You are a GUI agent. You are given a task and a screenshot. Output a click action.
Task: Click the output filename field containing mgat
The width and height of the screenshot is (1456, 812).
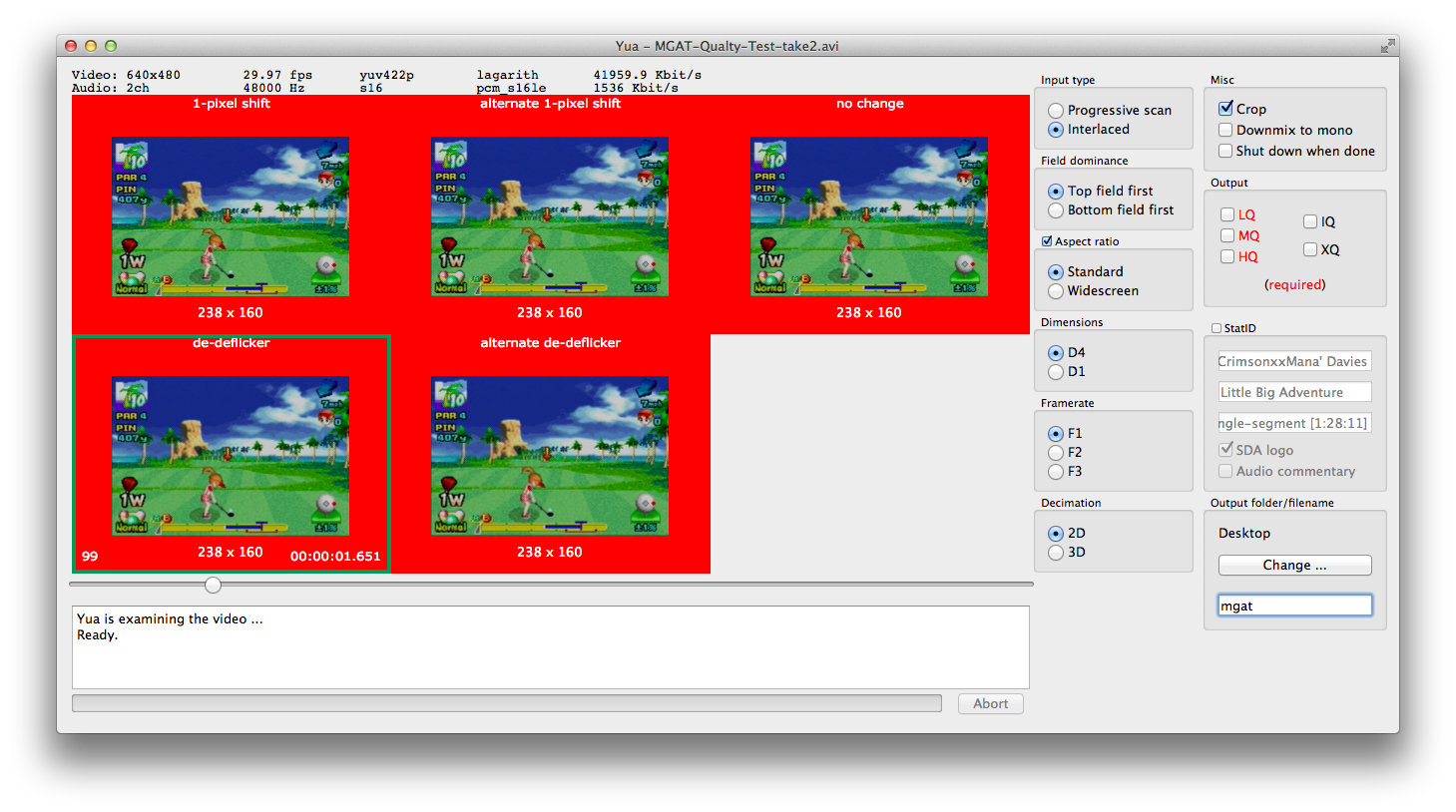point(1294,606)
